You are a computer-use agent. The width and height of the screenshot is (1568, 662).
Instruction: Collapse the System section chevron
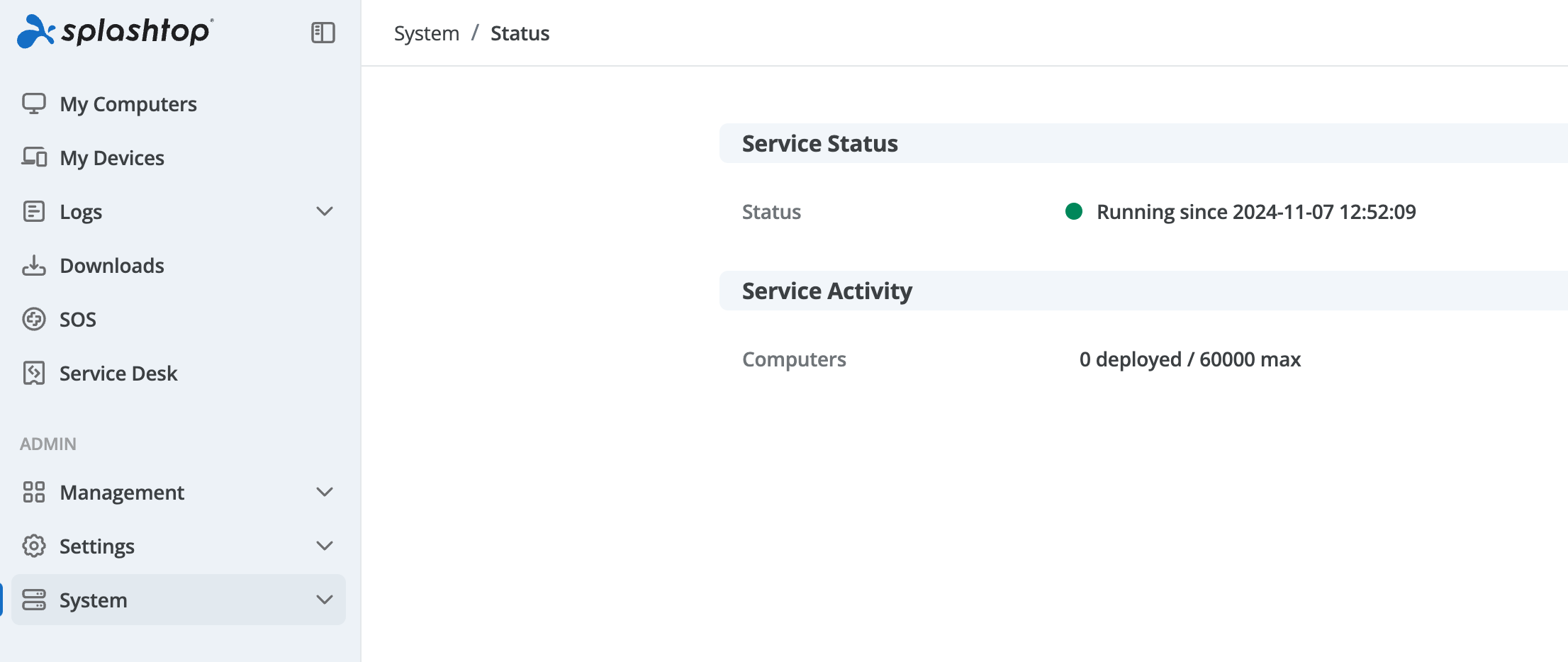(x=325, y=600)
